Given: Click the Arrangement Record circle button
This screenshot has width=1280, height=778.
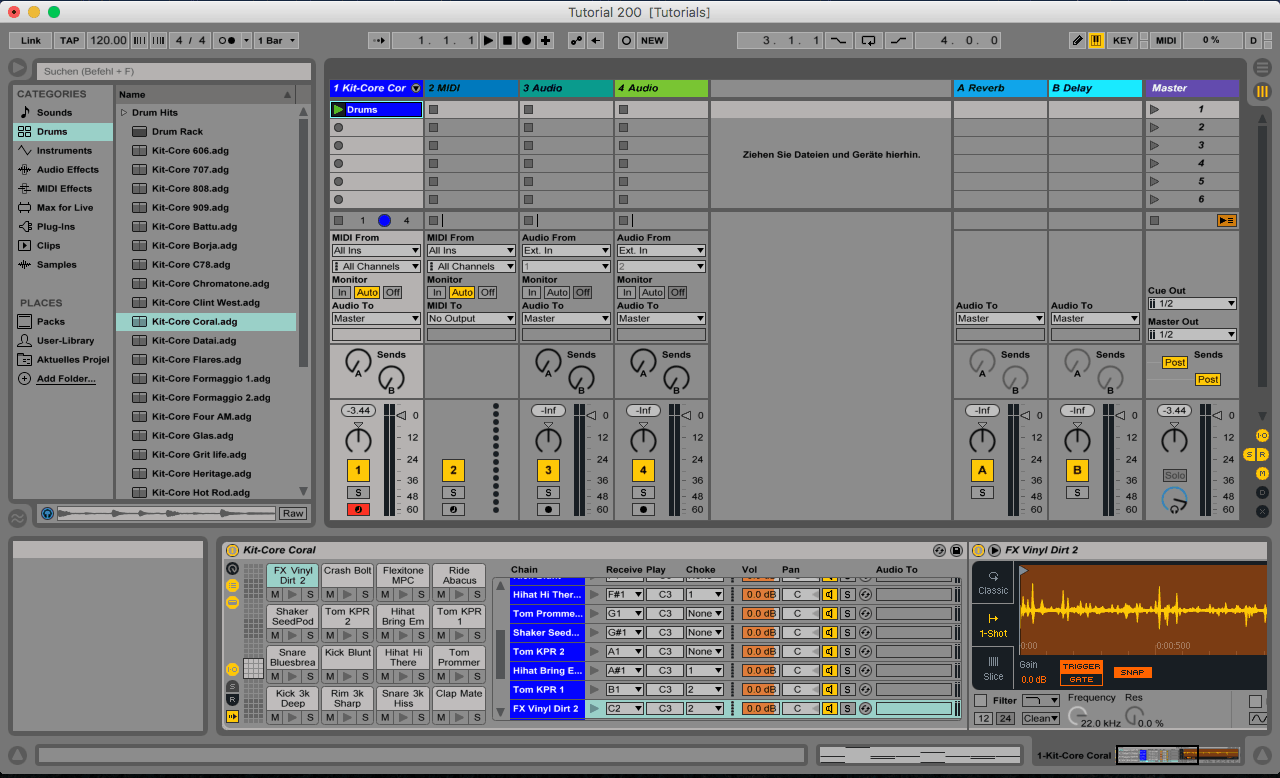Looking at the screenshot, I should coord(526,41).
